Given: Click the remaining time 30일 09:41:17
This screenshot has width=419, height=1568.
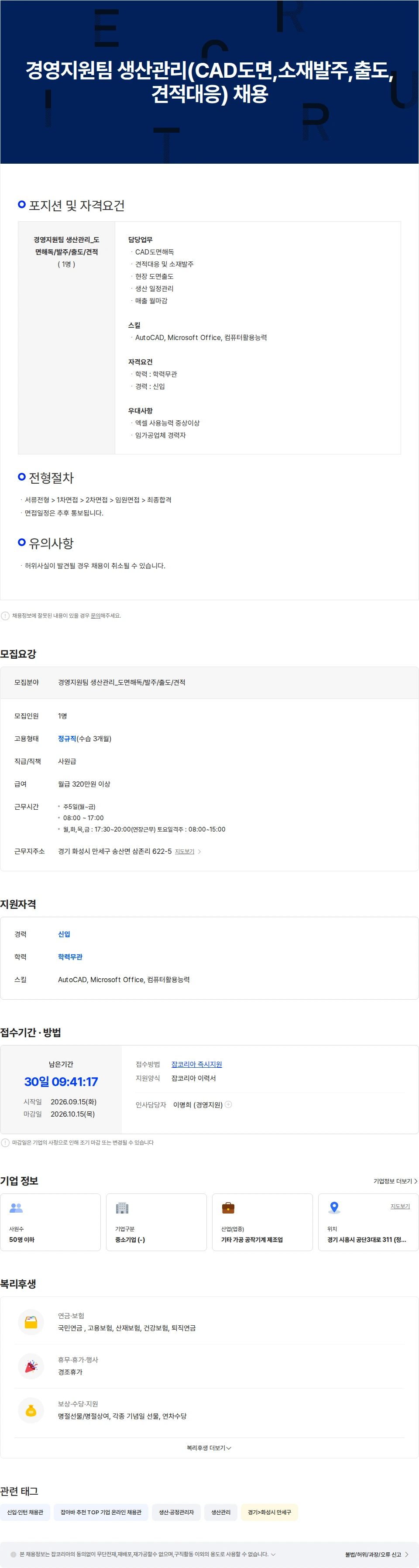Looking at the screenshot, I should click(x=61, y=1082).
